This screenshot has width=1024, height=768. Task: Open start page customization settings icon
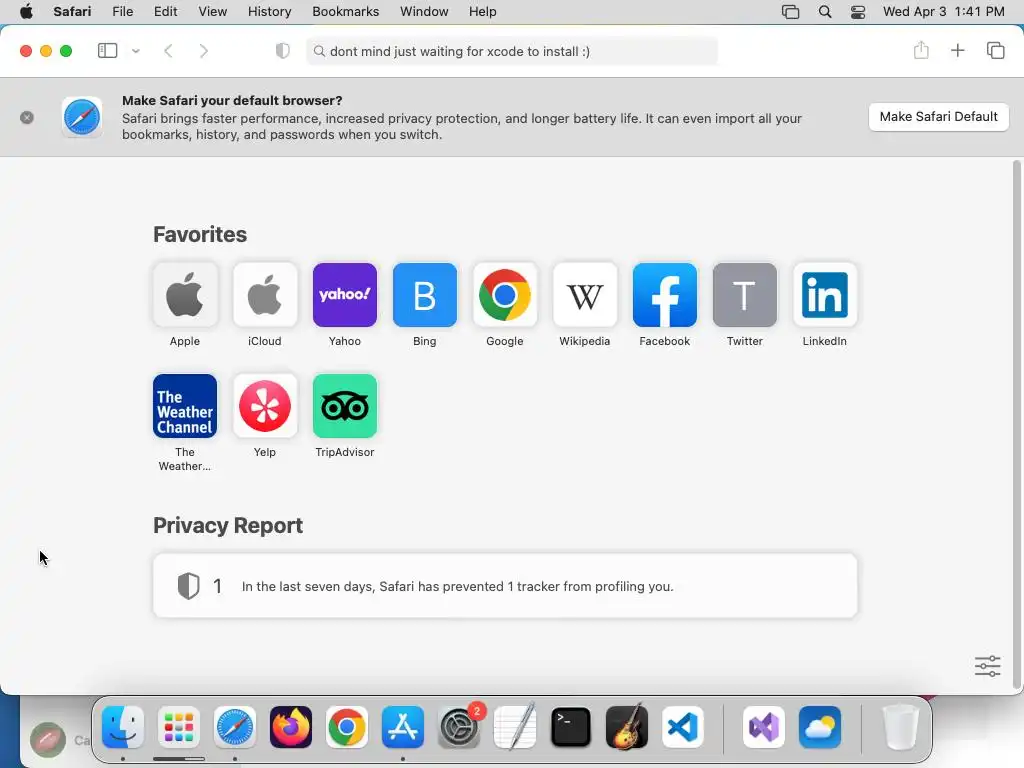[x=987, y=666]
